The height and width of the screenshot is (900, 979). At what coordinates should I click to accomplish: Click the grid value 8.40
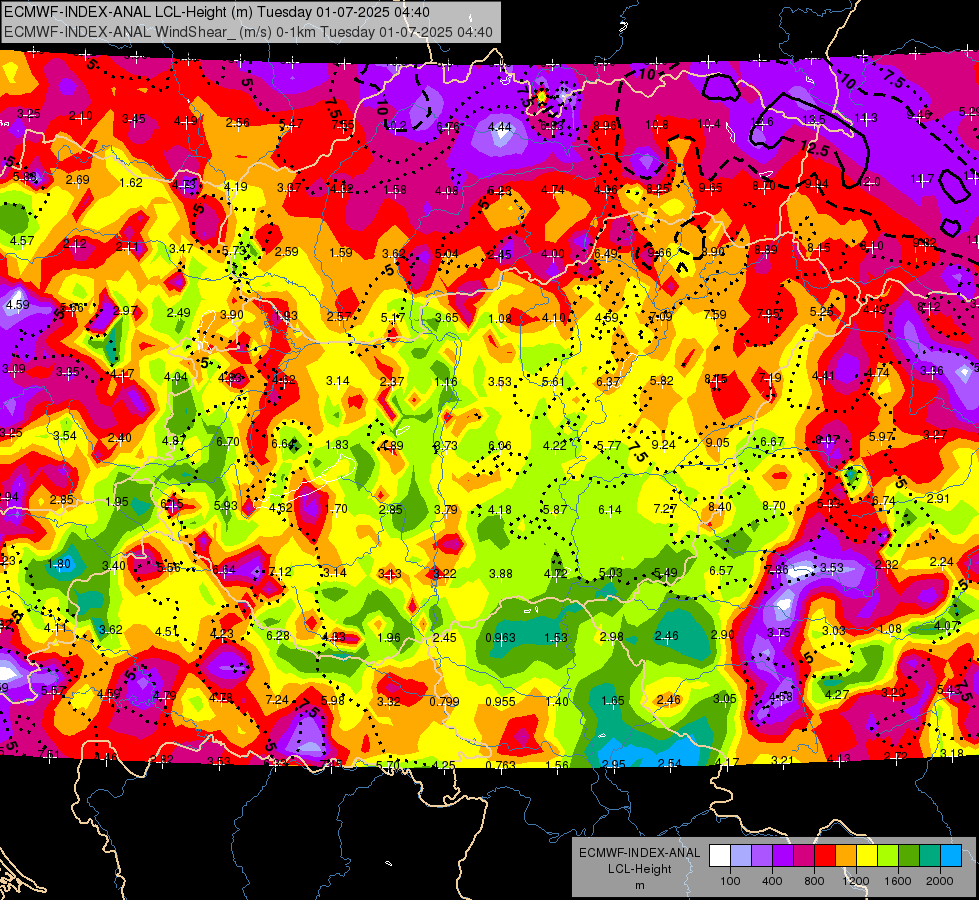click(720, 507)
